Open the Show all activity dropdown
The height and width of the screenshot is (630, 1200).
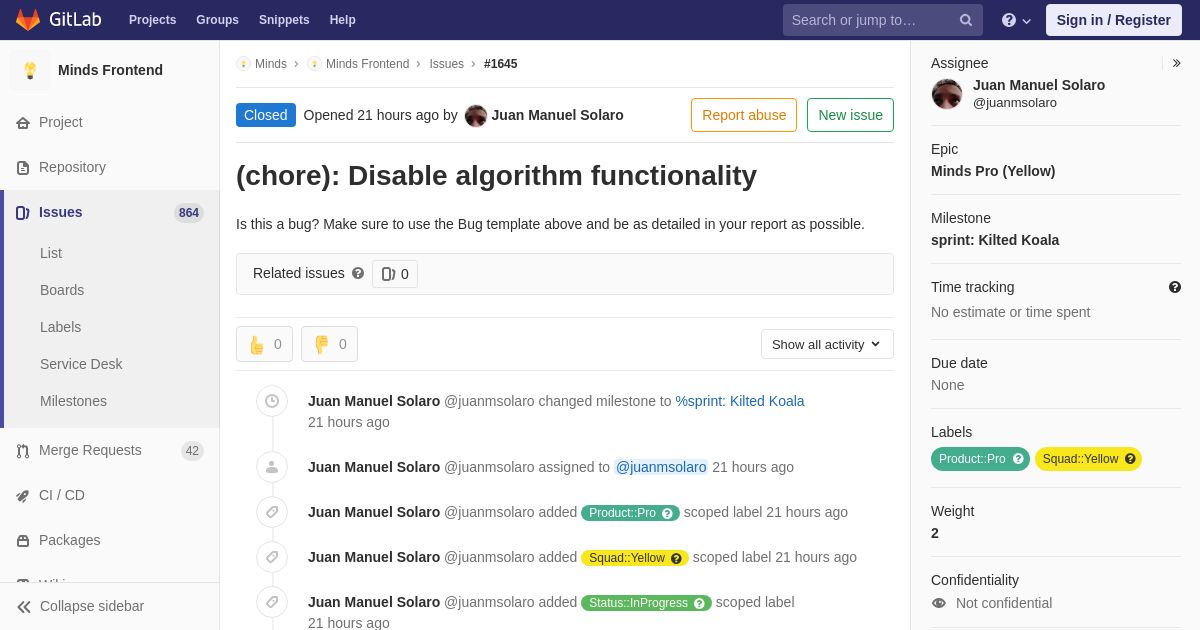(x=827, y=344)
